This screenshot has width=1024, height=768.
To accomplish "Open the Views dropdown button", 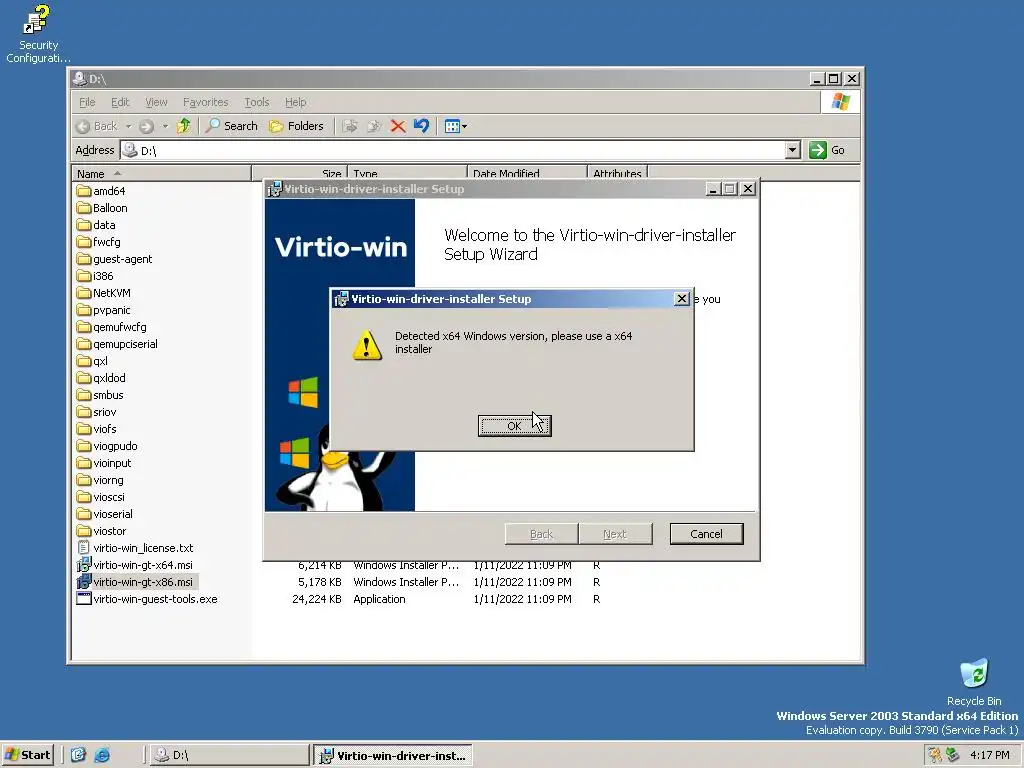I will [x=455, y=126].
